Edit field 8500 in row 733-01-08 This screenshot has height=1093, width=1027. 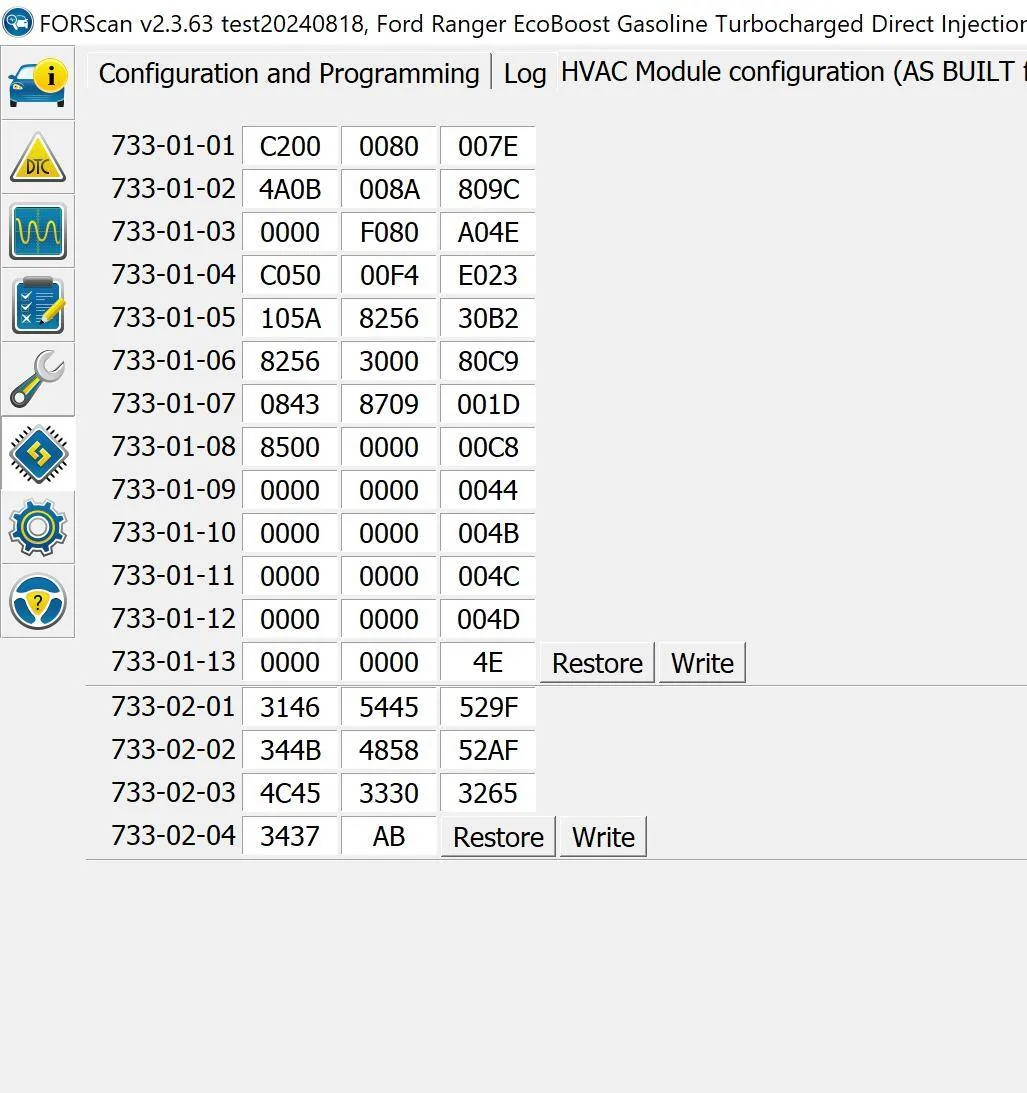pyautogui.click(x=290, y=448)
